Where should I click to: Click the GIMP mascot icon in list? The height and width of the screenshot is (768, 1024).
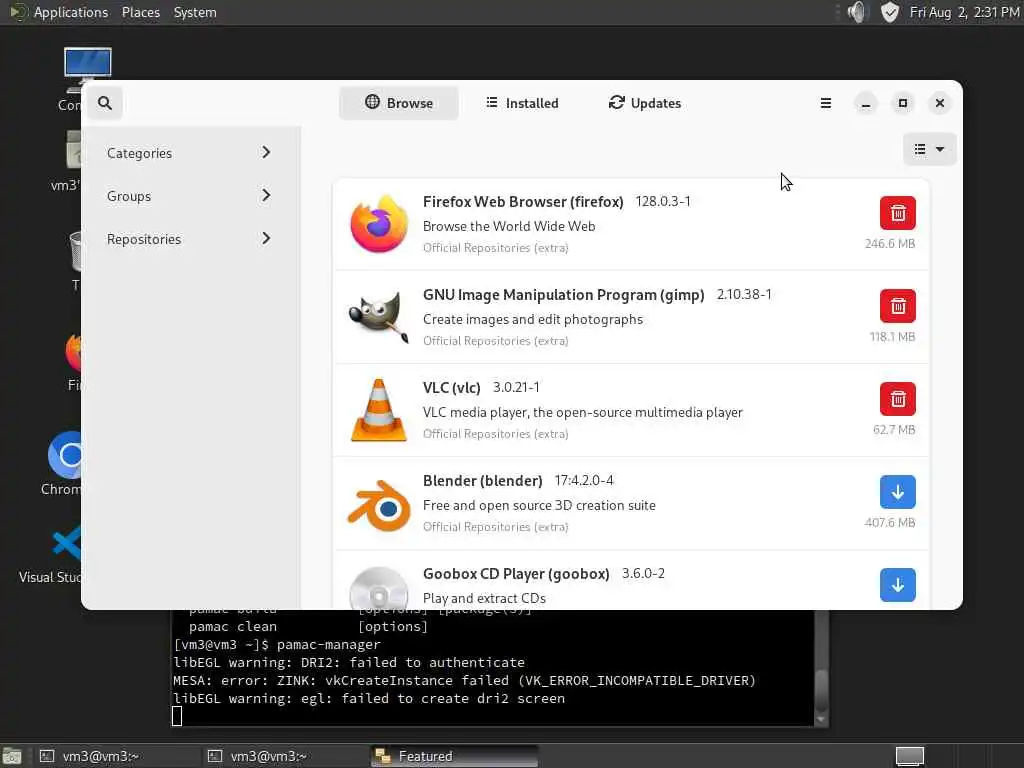point(379,317)
